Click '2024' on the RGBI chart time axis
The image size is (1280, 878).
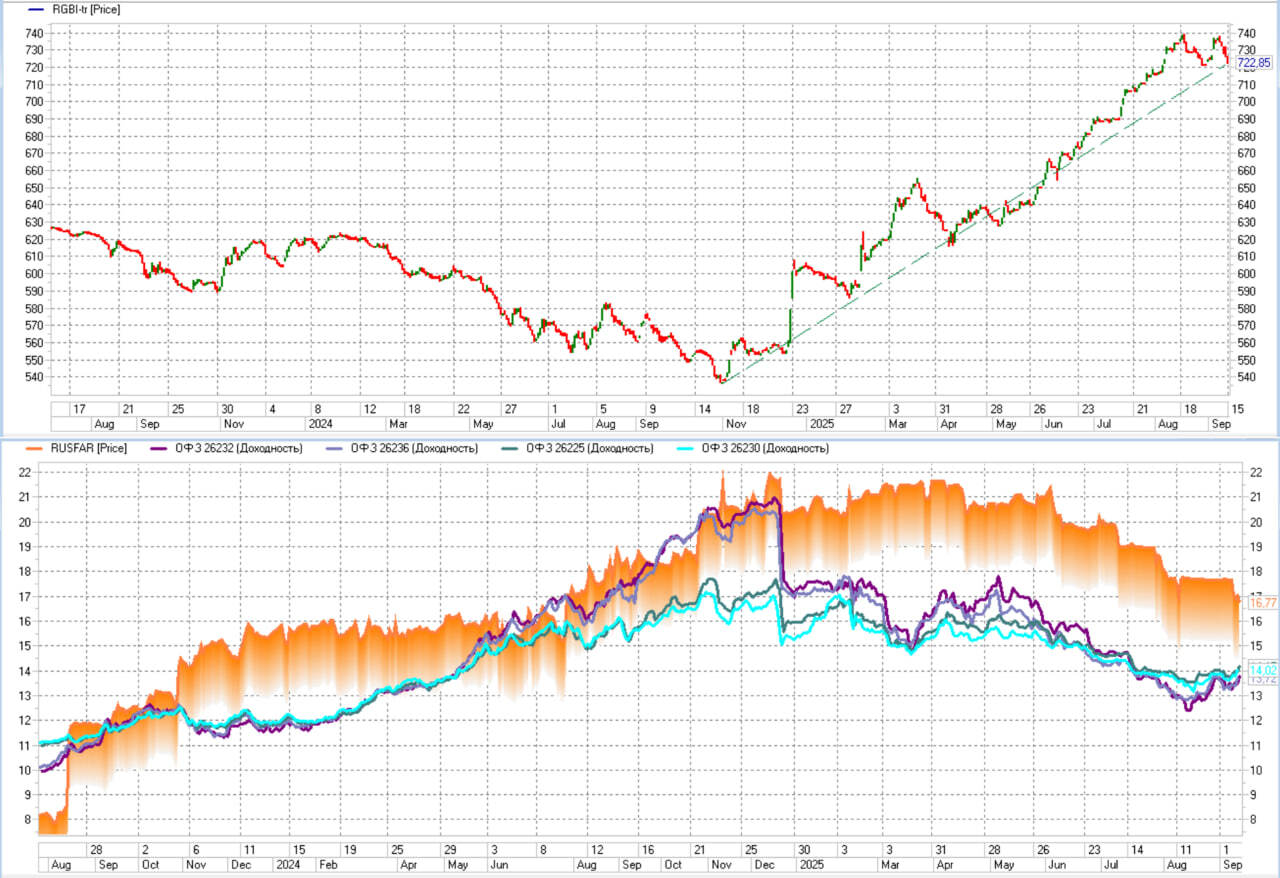(320, 423)
